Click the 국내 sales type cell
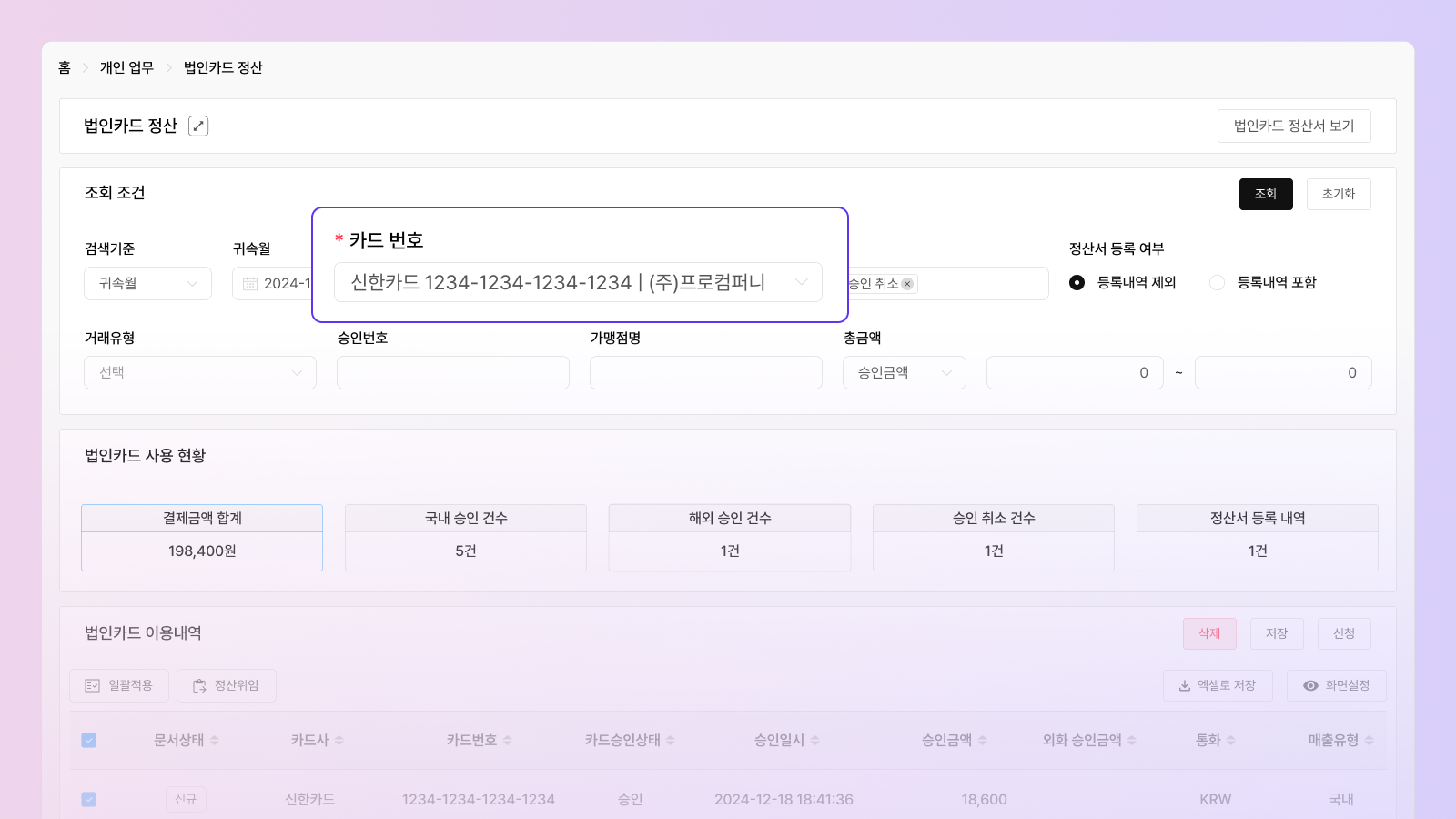The width and height of the screenshot is (1456, 819). point(1341,800)
